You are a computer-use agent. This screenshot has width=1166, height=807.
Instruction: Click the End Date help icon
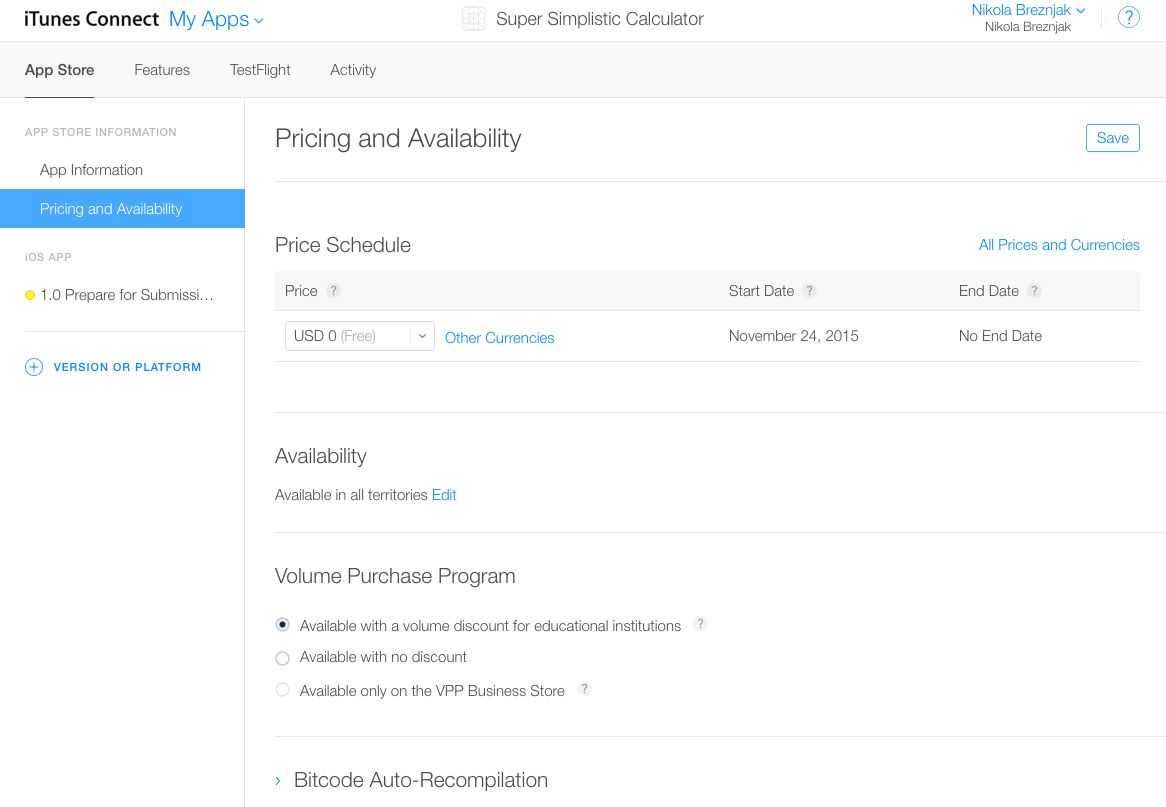[x=1034, y=291]
